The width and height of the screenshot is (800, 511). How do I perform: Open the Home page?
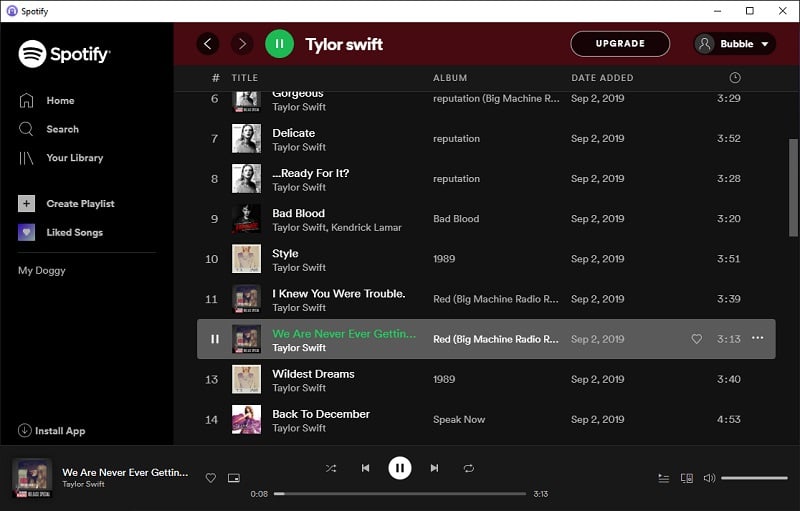60,100
